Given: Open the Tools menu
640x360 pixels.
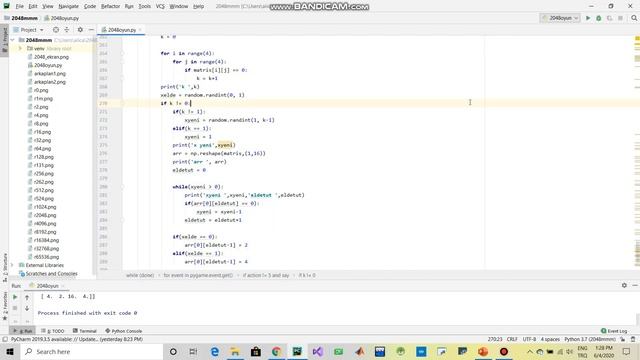Looking at the screenshot, I should pyautogui.click(x=144, y=7).
